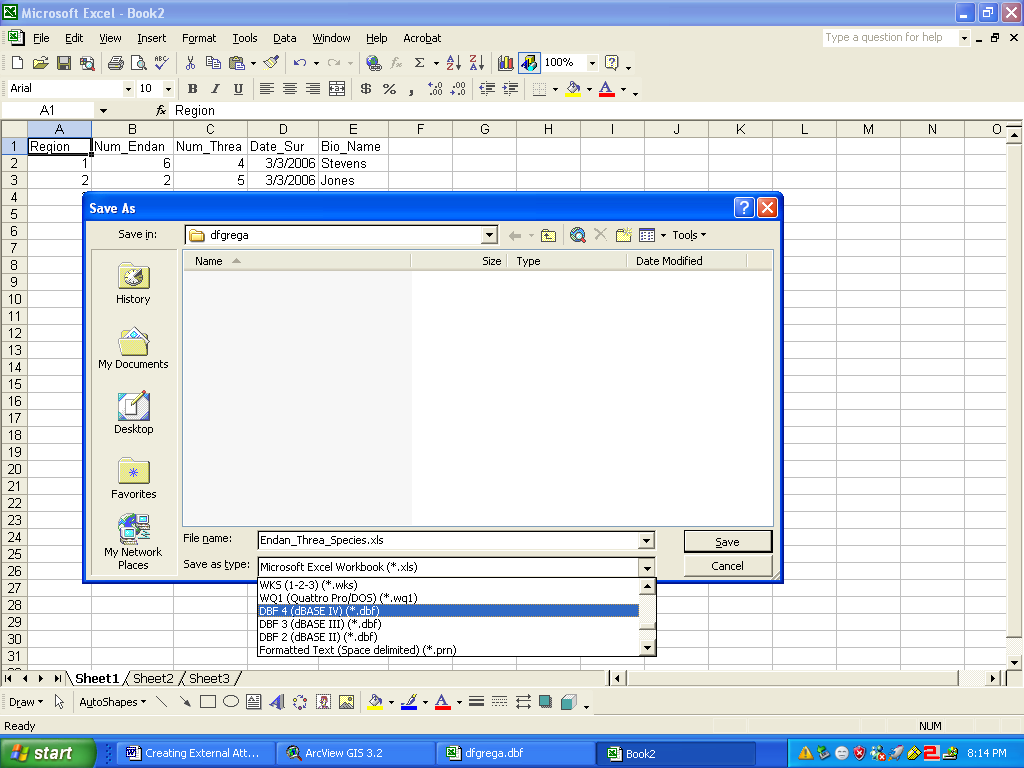Toggle Center alignment
The height and width of the screenshot is (768, 1024).
point(290,89)
